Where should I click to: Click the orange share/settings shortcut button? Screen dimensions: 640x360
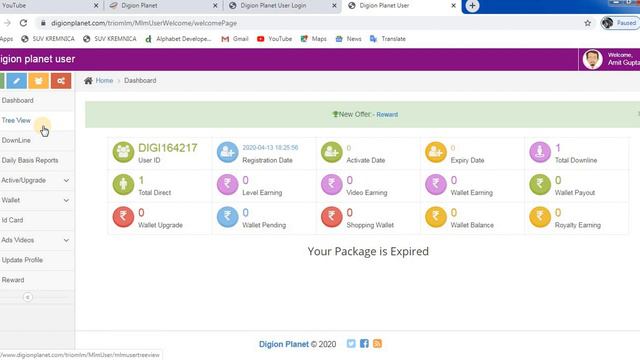click(x=61, y=81)
